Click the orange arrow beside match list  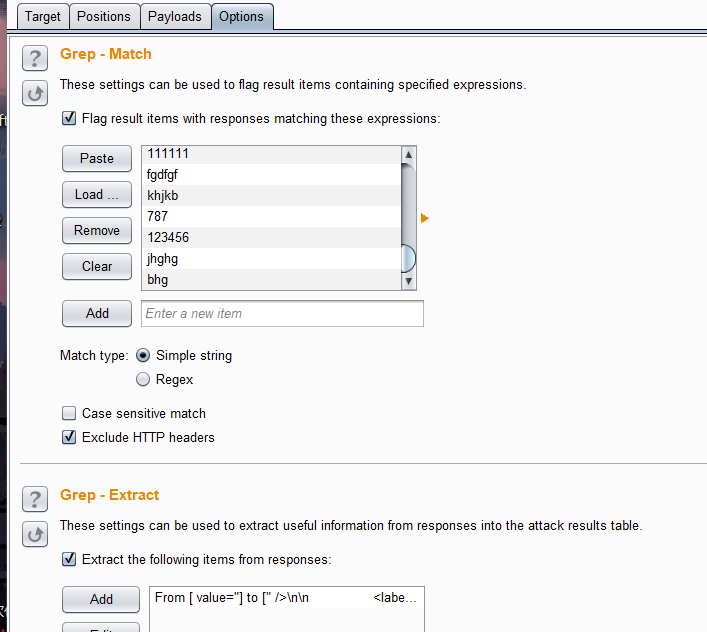click(425, 218)
